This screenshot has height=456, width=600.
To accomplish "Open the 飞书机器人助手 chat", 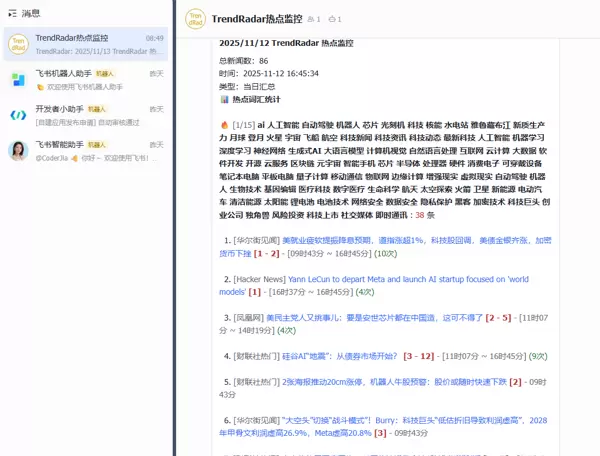I will coord(86,80).
